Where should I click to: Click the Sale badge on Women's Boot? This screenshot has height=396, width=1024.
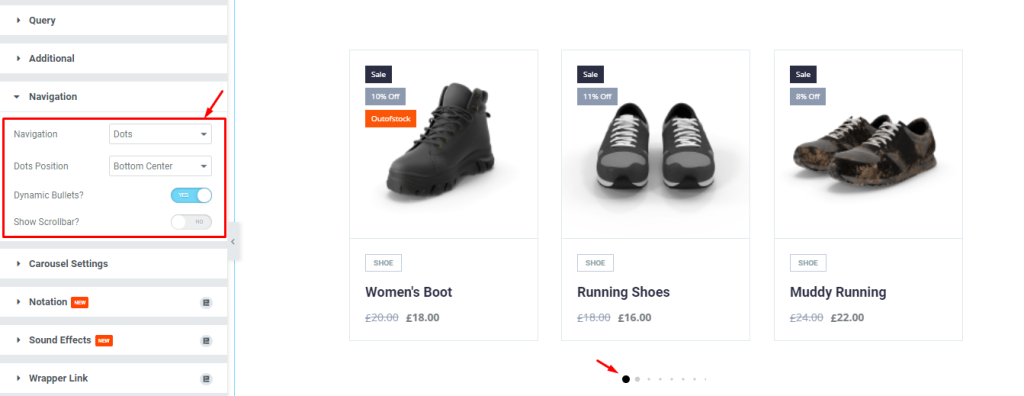pos(378,74)
